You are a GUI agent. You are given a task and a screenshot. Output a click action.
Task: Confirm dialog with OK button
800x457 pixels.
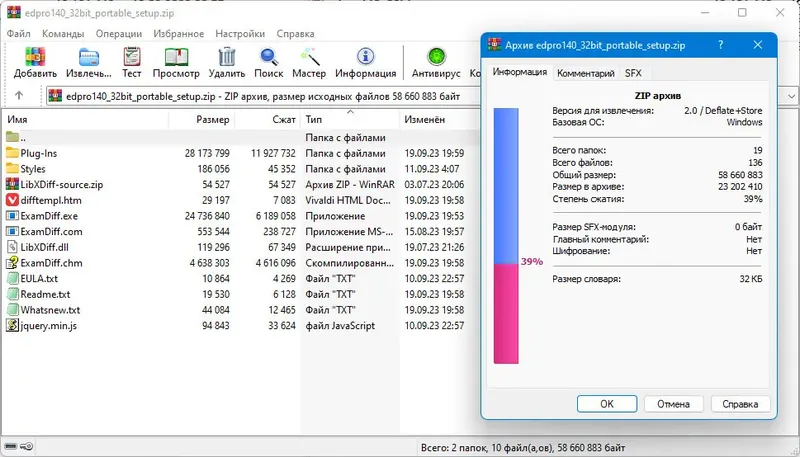[607, 404]
